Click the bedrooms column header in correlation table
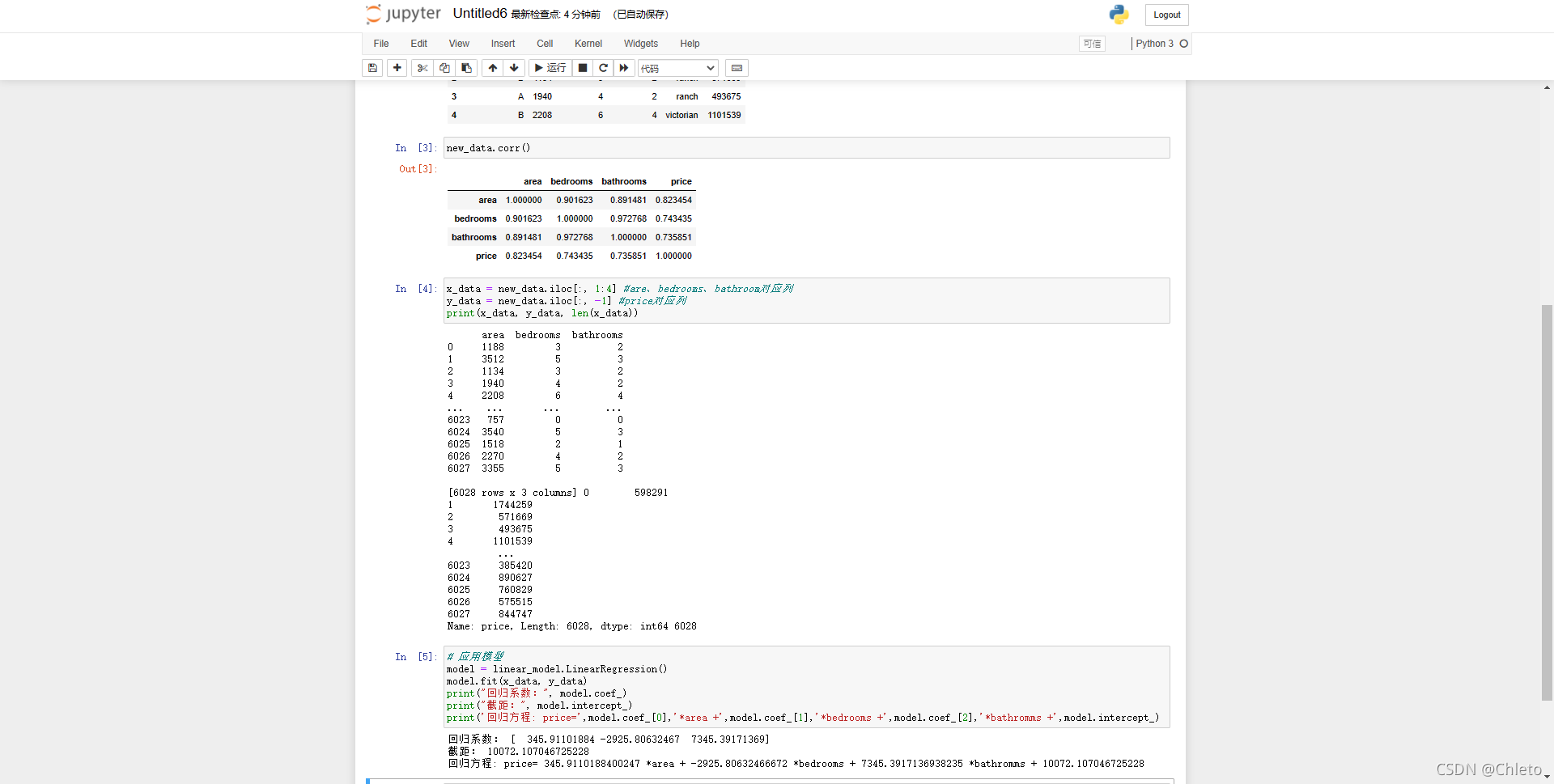The image size is (1554, 784). tap(571, 182)
